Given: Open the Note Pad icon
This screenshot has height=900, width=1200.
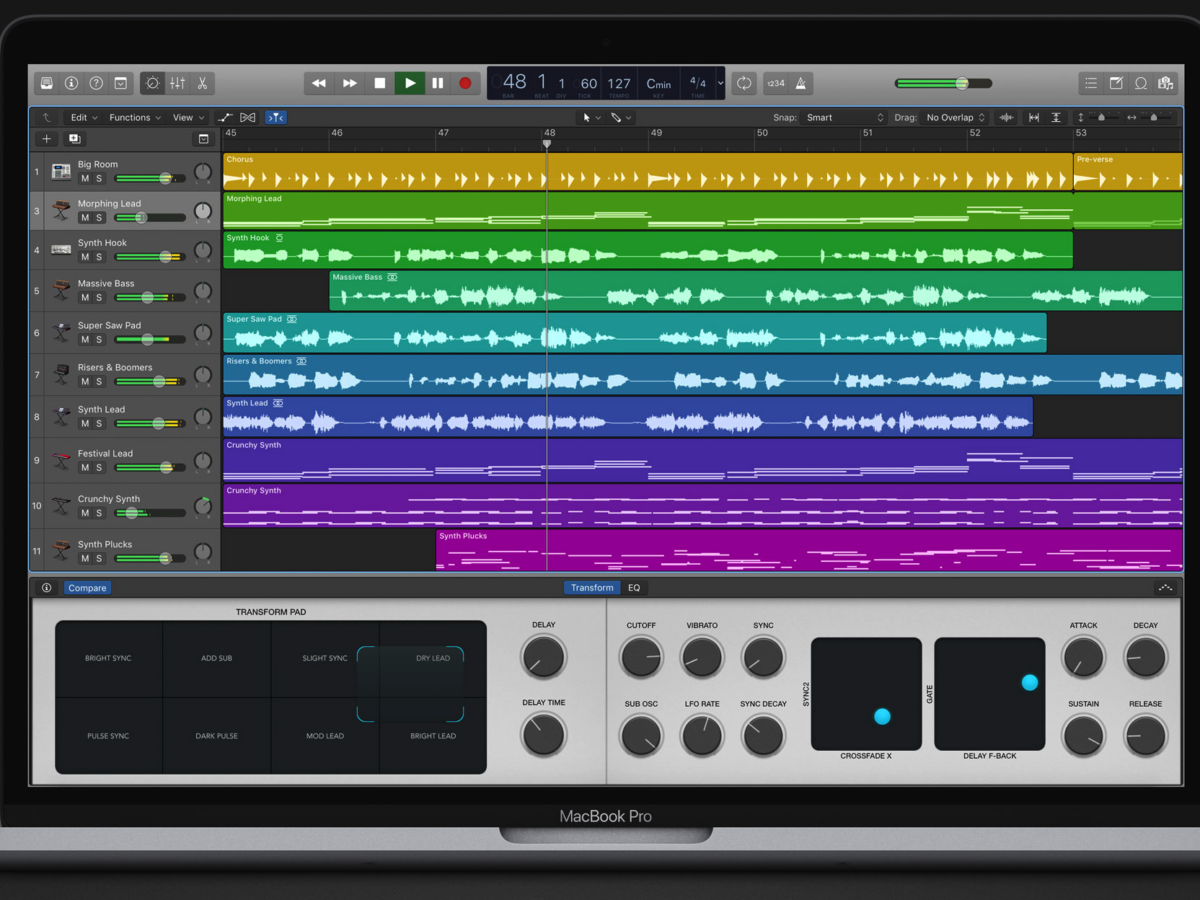Looking at the screenshot, I should (1116, 83).
